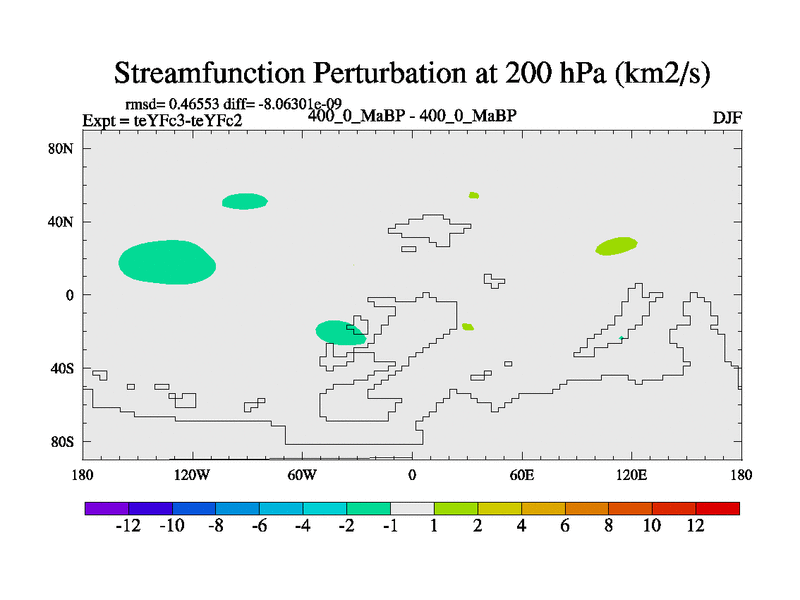Click the 400_0_MaBP subtitle text
The width and height of the screenshot is (800, 600).
click(411, 115)
